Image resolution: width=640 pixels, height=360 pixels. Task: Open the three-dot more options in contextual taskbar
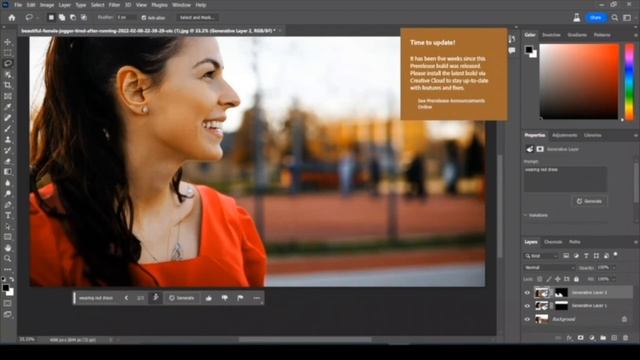click(x=256, y=298)
